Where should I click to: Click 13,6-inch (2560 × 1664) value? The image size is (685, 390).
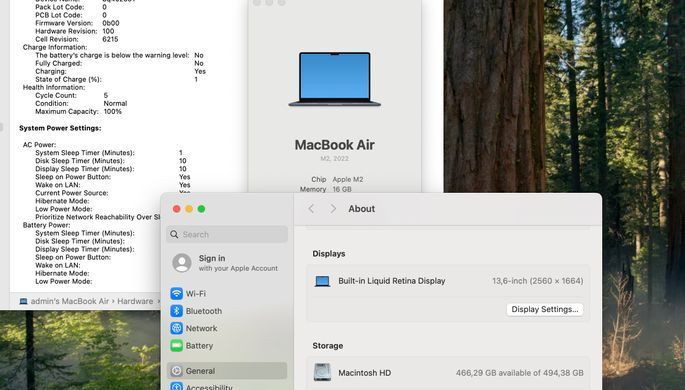coord(538,281)
